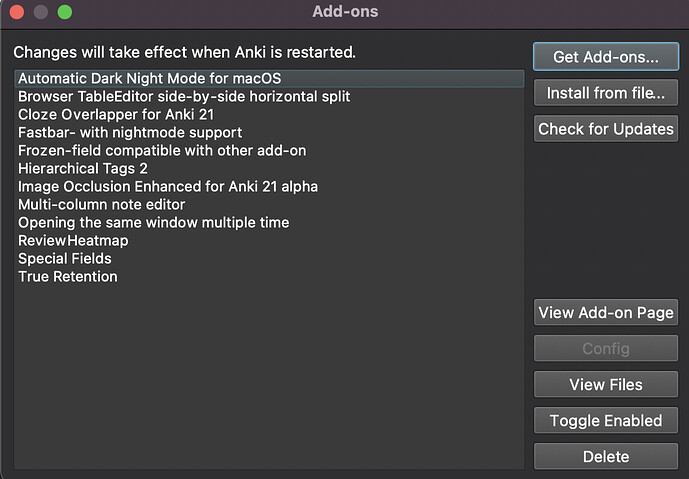Select the Special Fields add-on
The height and width of the screenshot is (479, 689).
pyautogui.click(x=269, y=258)
